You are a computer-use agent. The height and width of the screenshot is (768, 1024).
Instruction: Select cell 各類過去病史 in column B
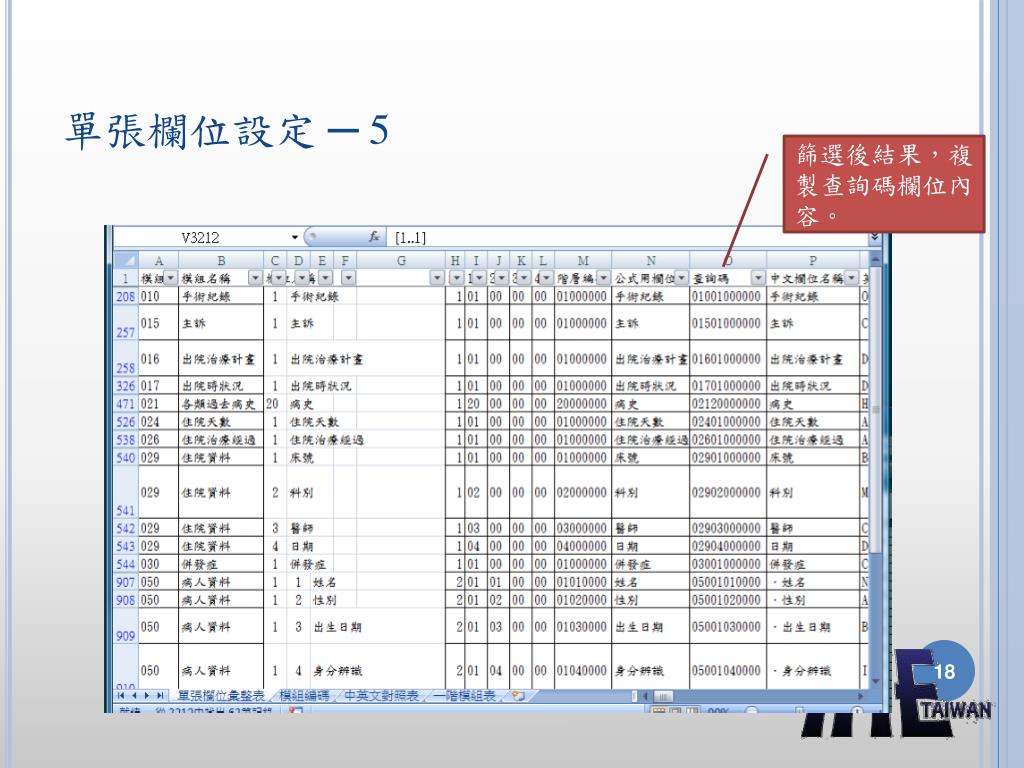click(x=221, y=404)
